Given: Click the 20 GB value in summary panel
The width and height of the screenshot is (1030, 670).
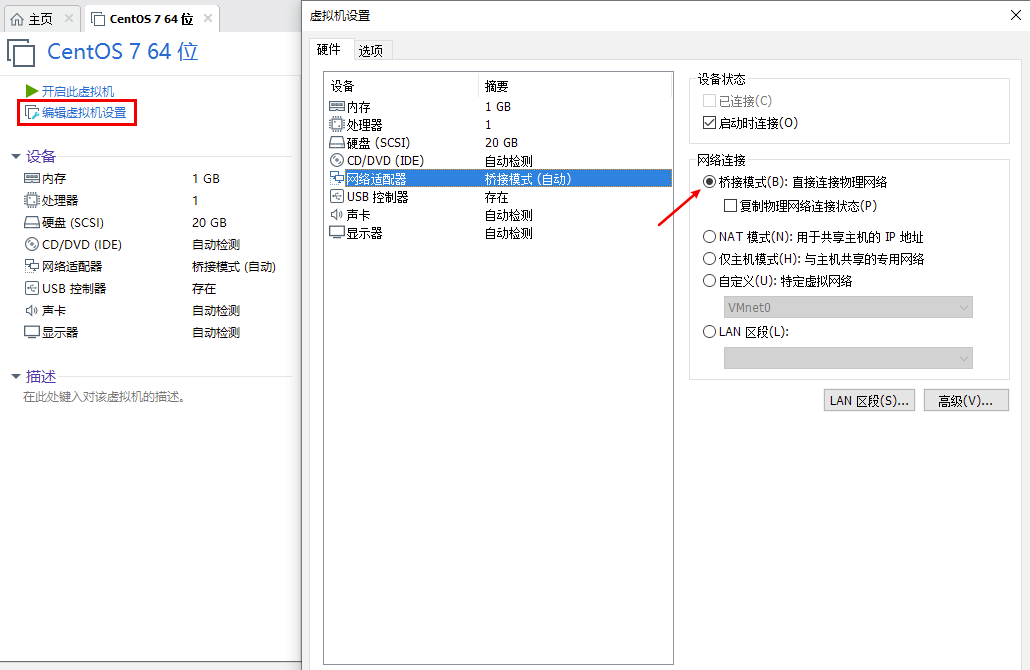Looking at the screenshot, I should click(x=209, y=223).
